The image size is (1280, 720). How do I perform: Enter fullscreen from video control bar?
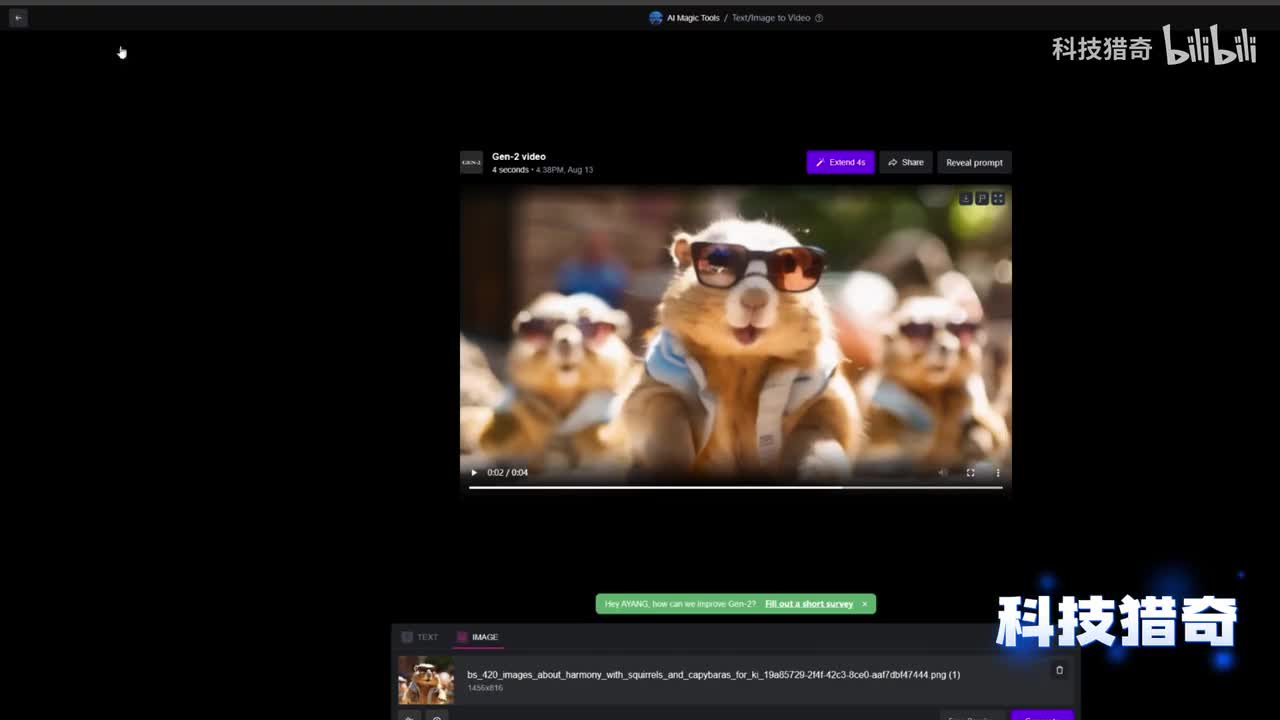[970, 473]
